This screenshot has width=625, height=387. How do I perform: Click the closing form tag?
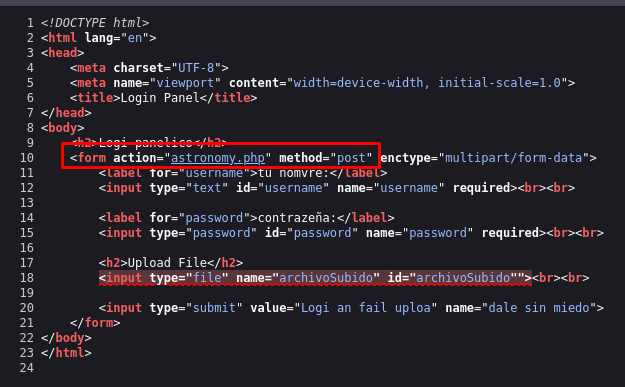tap(95, 323)
